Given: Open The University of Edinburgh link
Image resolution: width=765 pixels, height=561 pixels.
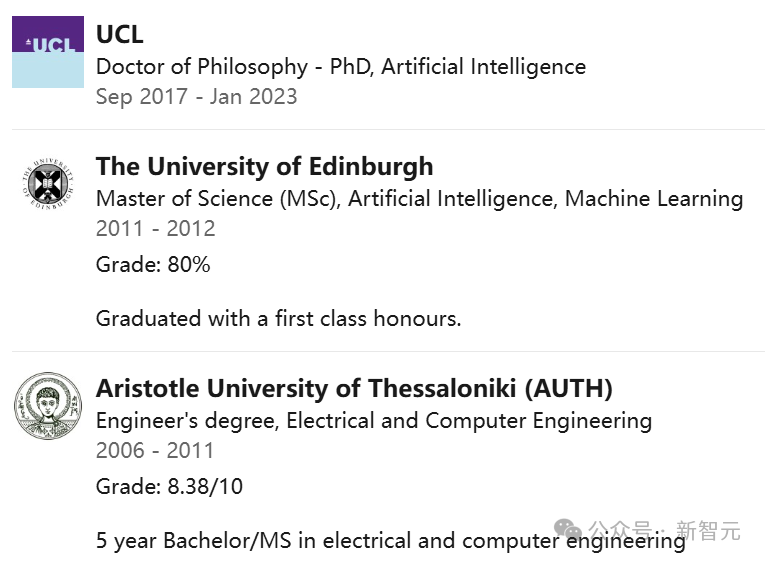Looking at the screenshot, I should click(264, 166).
